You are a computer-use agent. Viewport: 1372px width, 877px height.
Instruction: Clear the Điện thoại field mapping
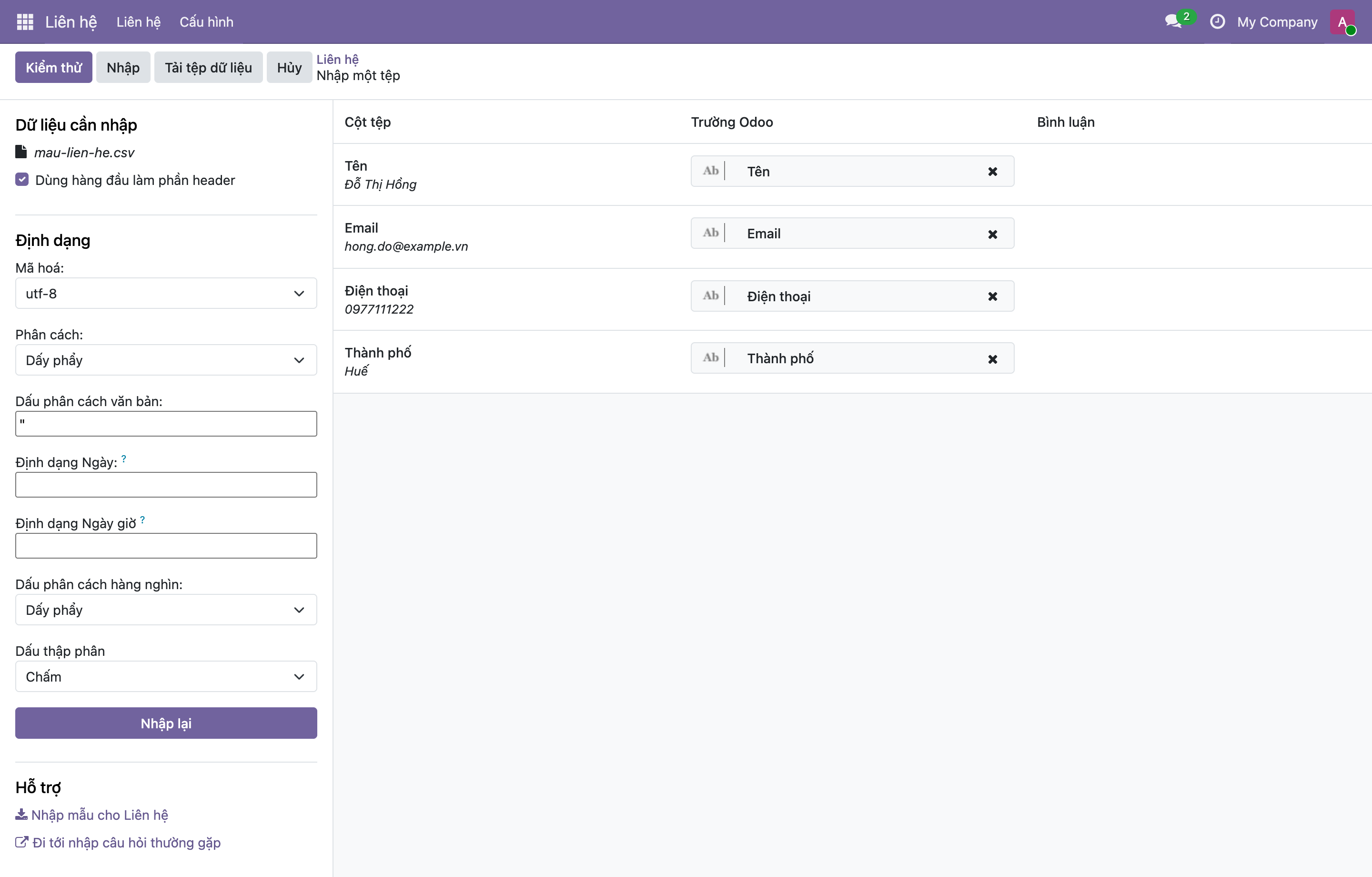[x=992, y=296]
